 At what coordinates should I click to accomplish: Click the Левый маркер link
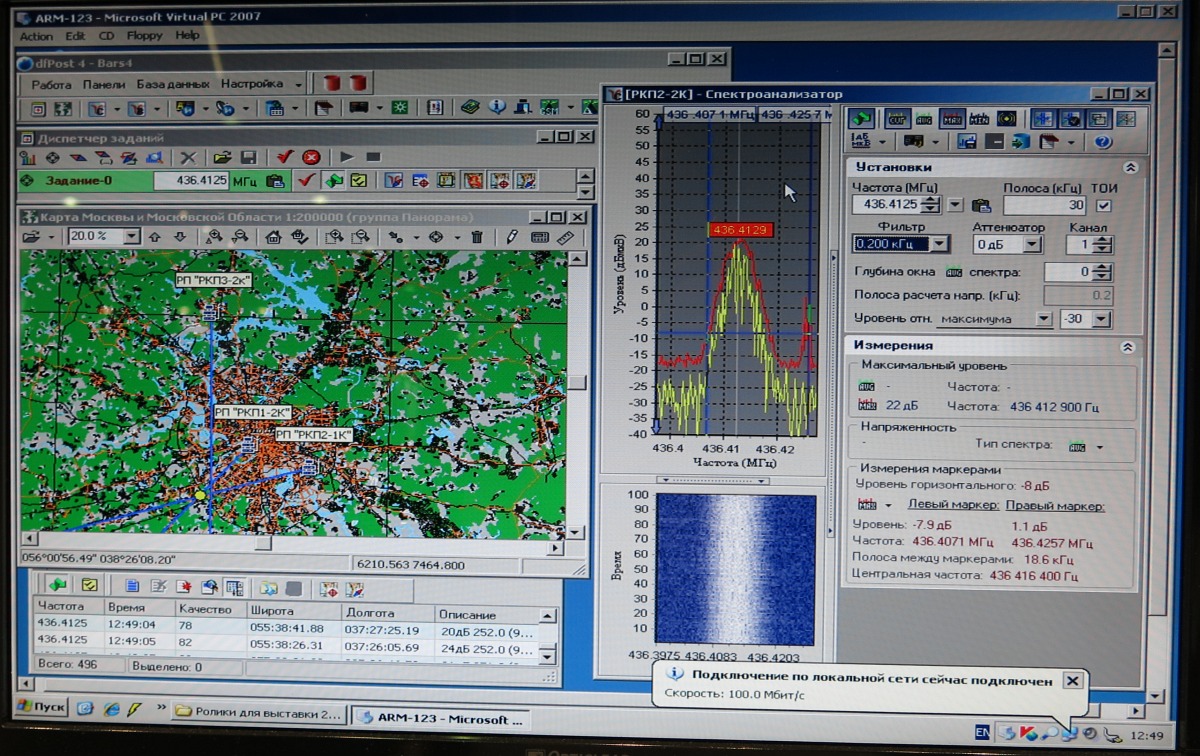(953, 505)
